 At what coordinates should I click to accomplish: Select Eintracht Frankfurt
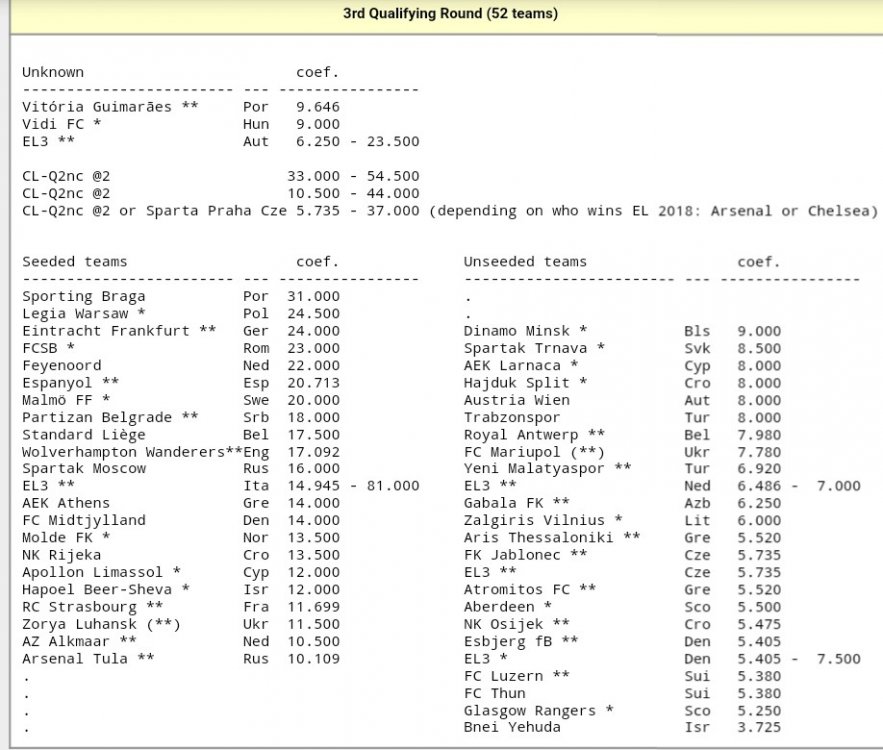pyautogui.click(x=106, y=331)
